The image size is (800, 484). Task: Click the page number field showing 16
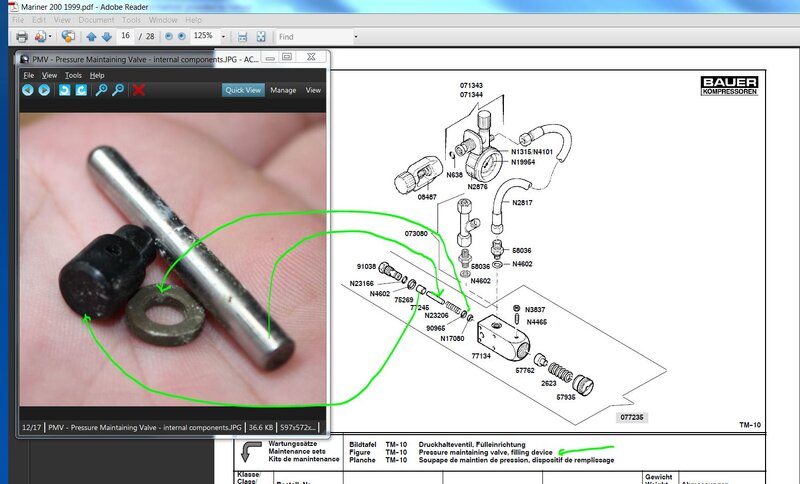click(x=126, y=37)
